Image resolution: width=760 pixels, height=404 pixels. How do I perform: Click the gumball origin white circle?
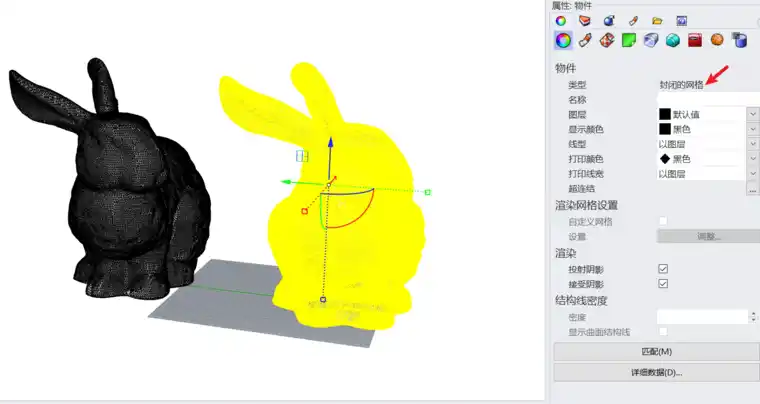(329, 185)
